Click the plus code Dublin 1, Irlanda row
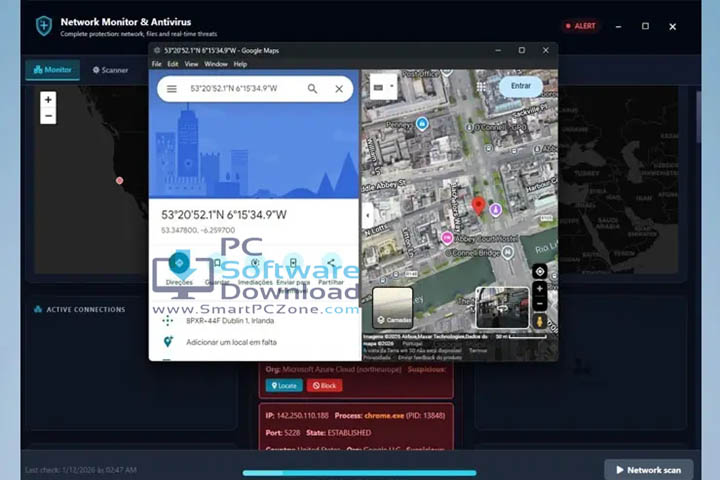Viewport: 720px width, 480px height. click(255, 321)
